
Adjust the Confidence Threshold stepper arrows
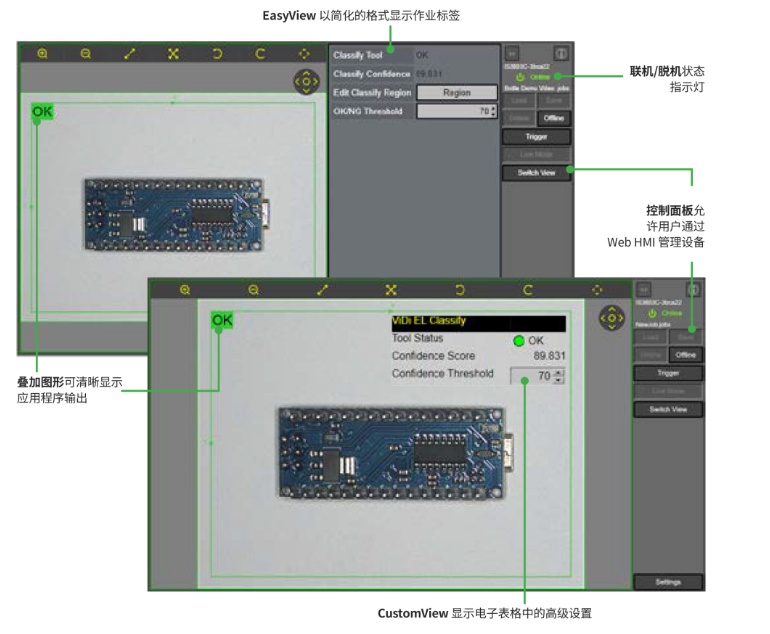[x=559, y=376]
